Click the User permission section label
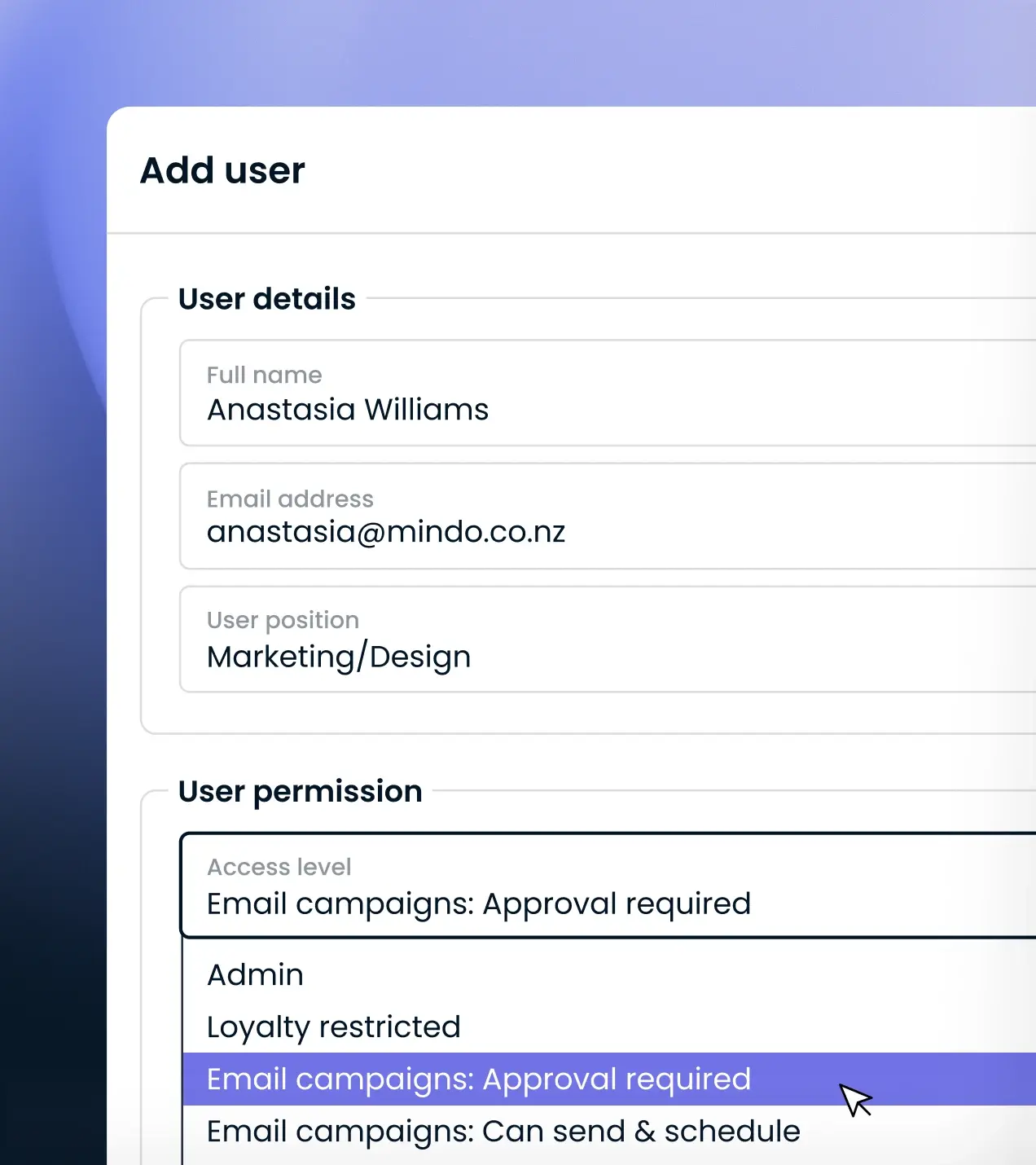1036x1165 pixels. [x=299, y=791]
